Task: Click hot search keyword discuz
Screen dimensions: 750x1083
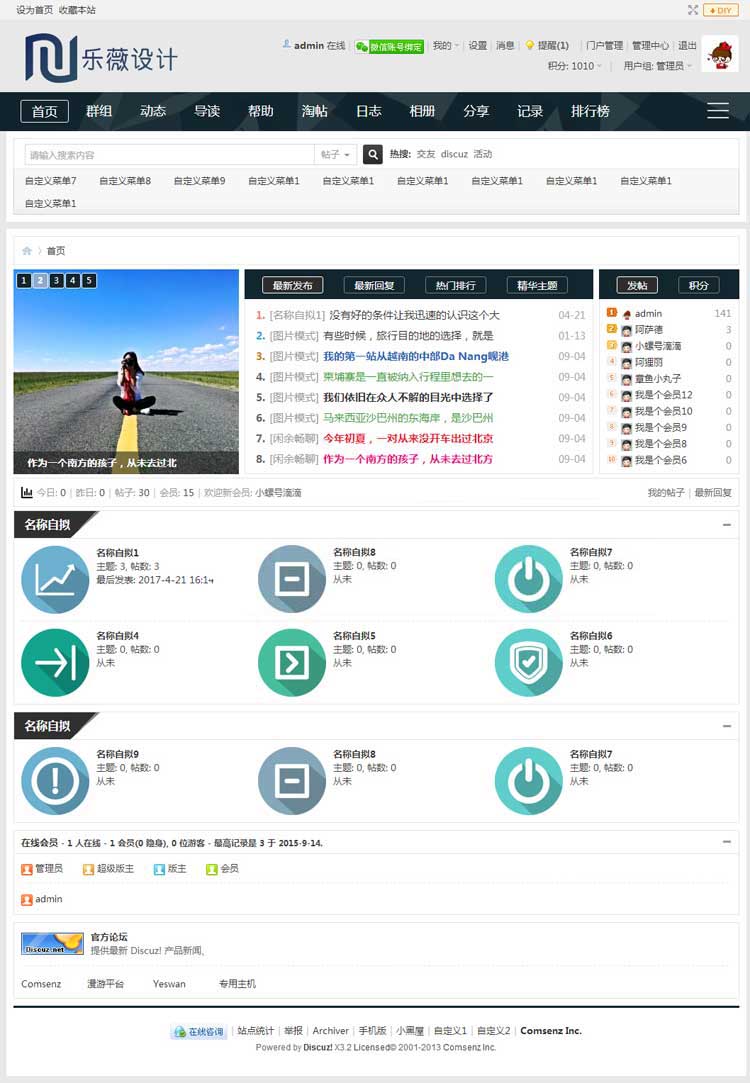Action: 454,154
